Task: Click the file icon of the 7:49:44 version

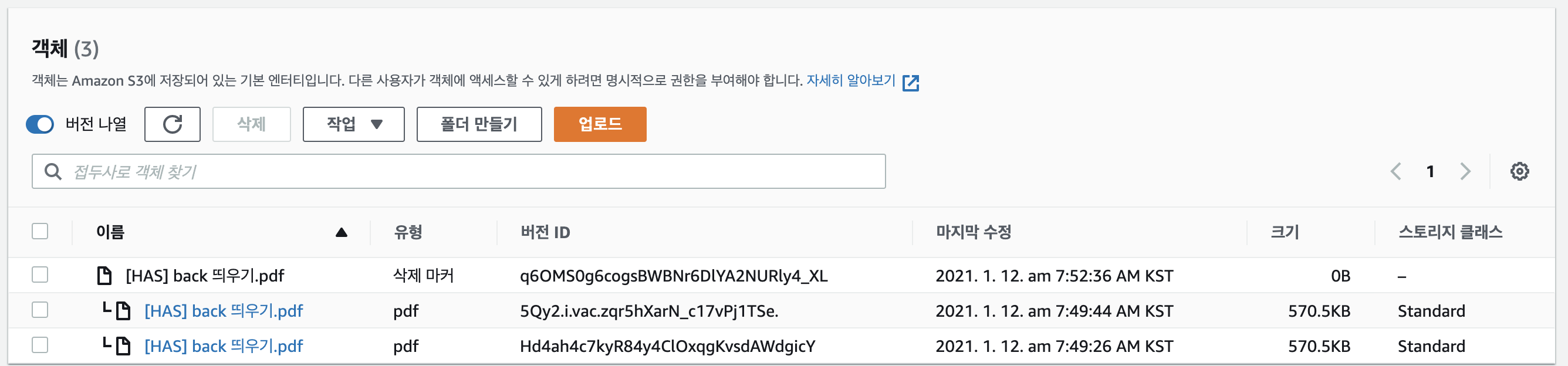Action: coord(124,311)
